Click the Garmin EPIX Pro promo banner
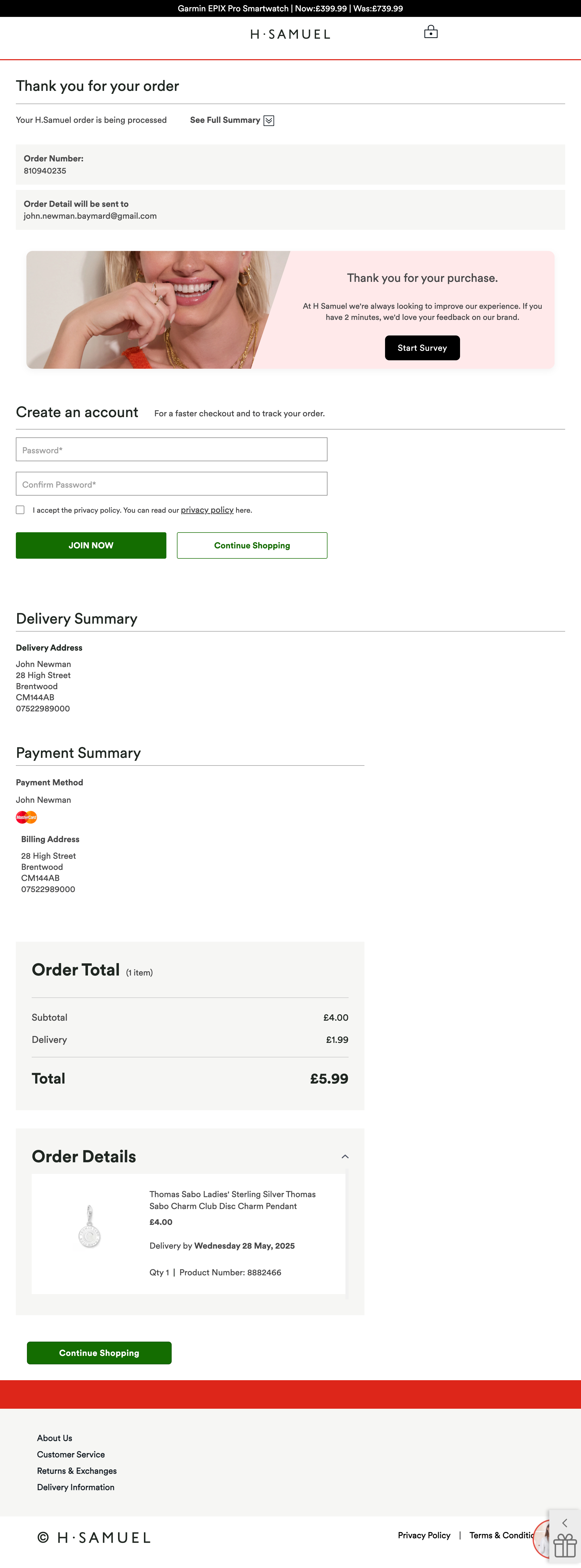581x1568 pixels. [x=290, y=8]
